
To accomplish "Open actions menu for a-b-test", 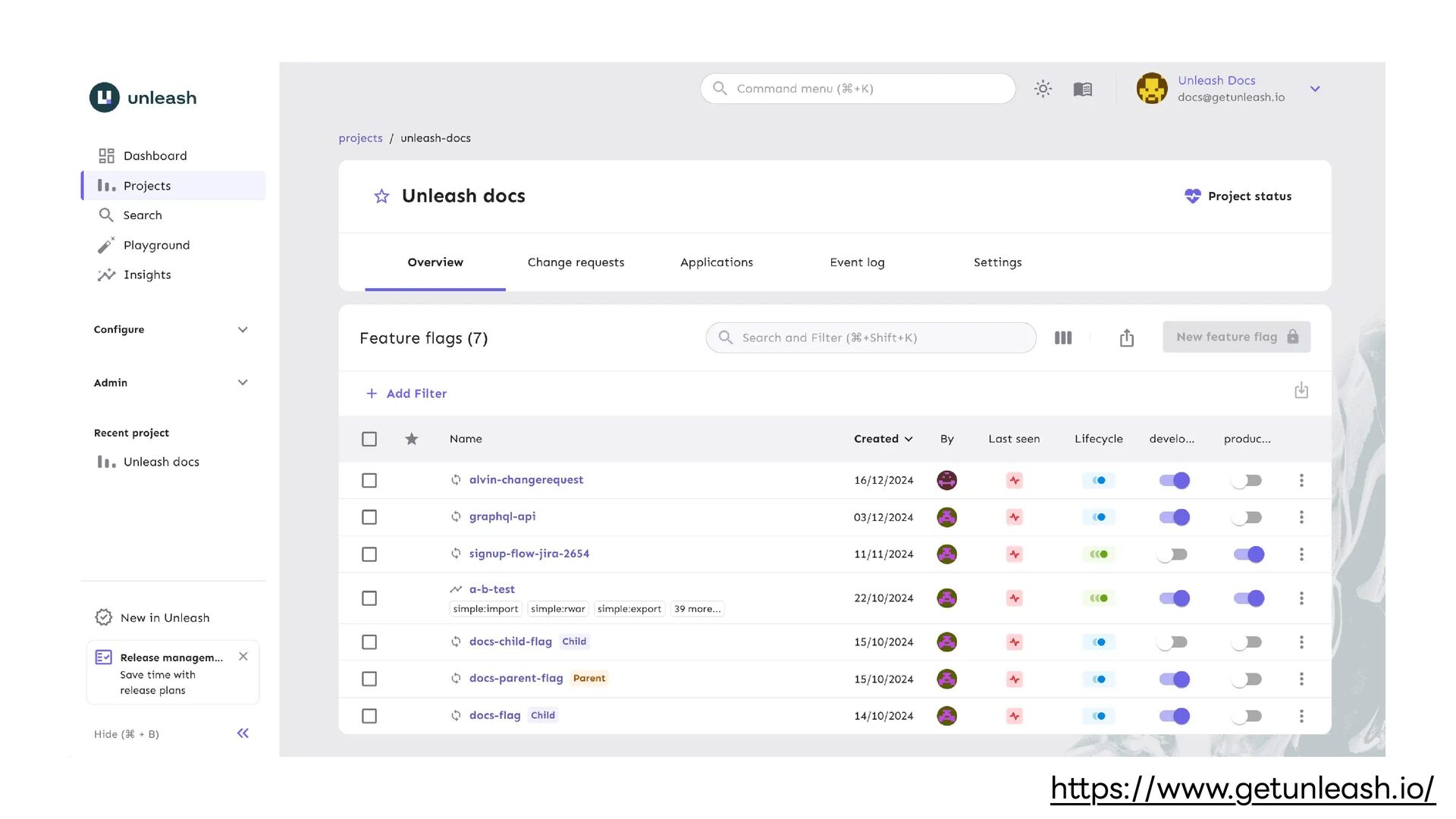I will (x=1301, y=598).
